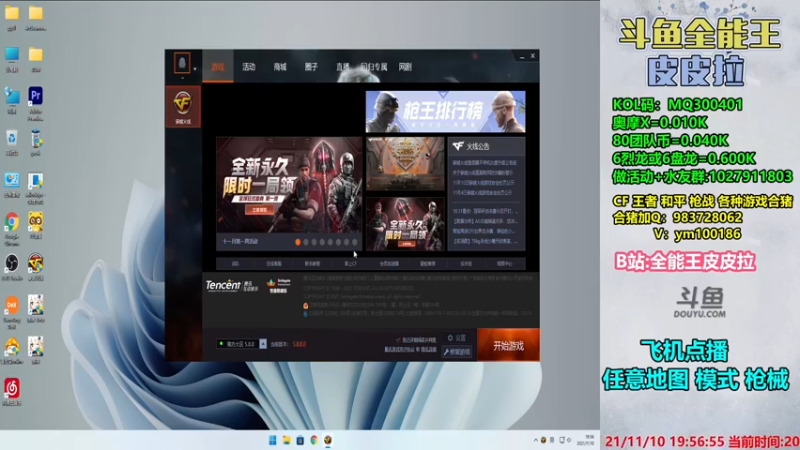Image resolution: width=800 pixels, height=450 pixels.
Task: Expand the 南方大区 server dropdown arrow
Action: (x=263, y=344)
